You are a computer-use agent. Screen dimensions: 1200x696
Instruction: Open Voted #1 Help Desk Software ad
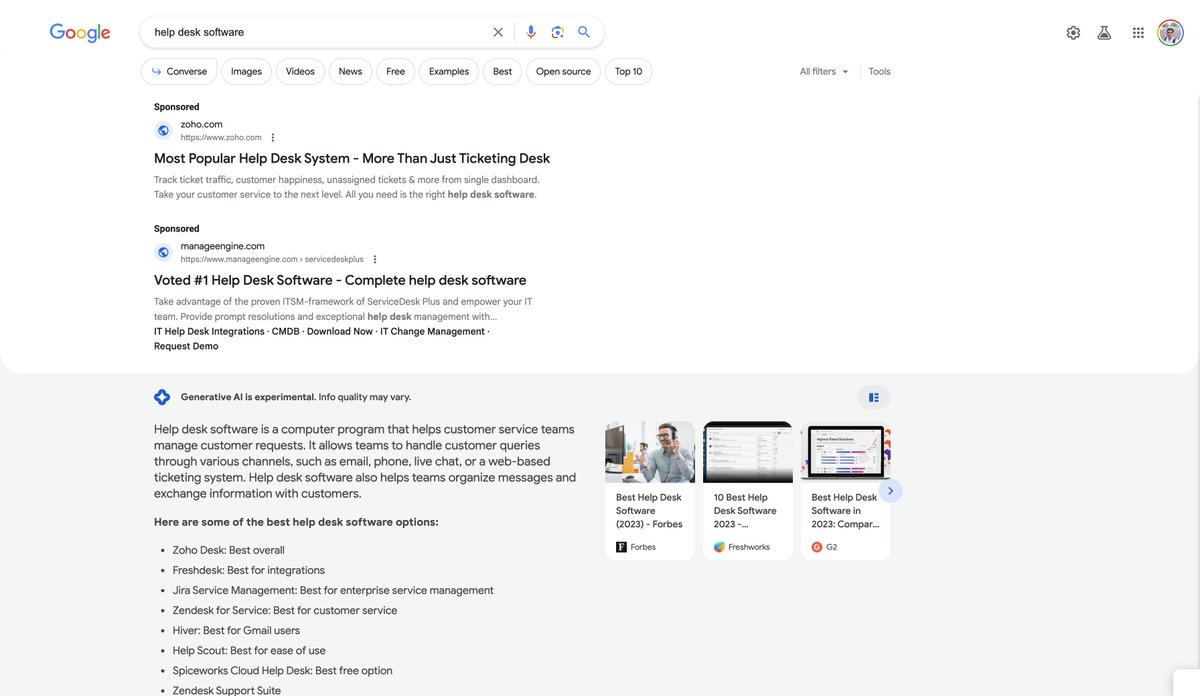(x=340, y=280)
